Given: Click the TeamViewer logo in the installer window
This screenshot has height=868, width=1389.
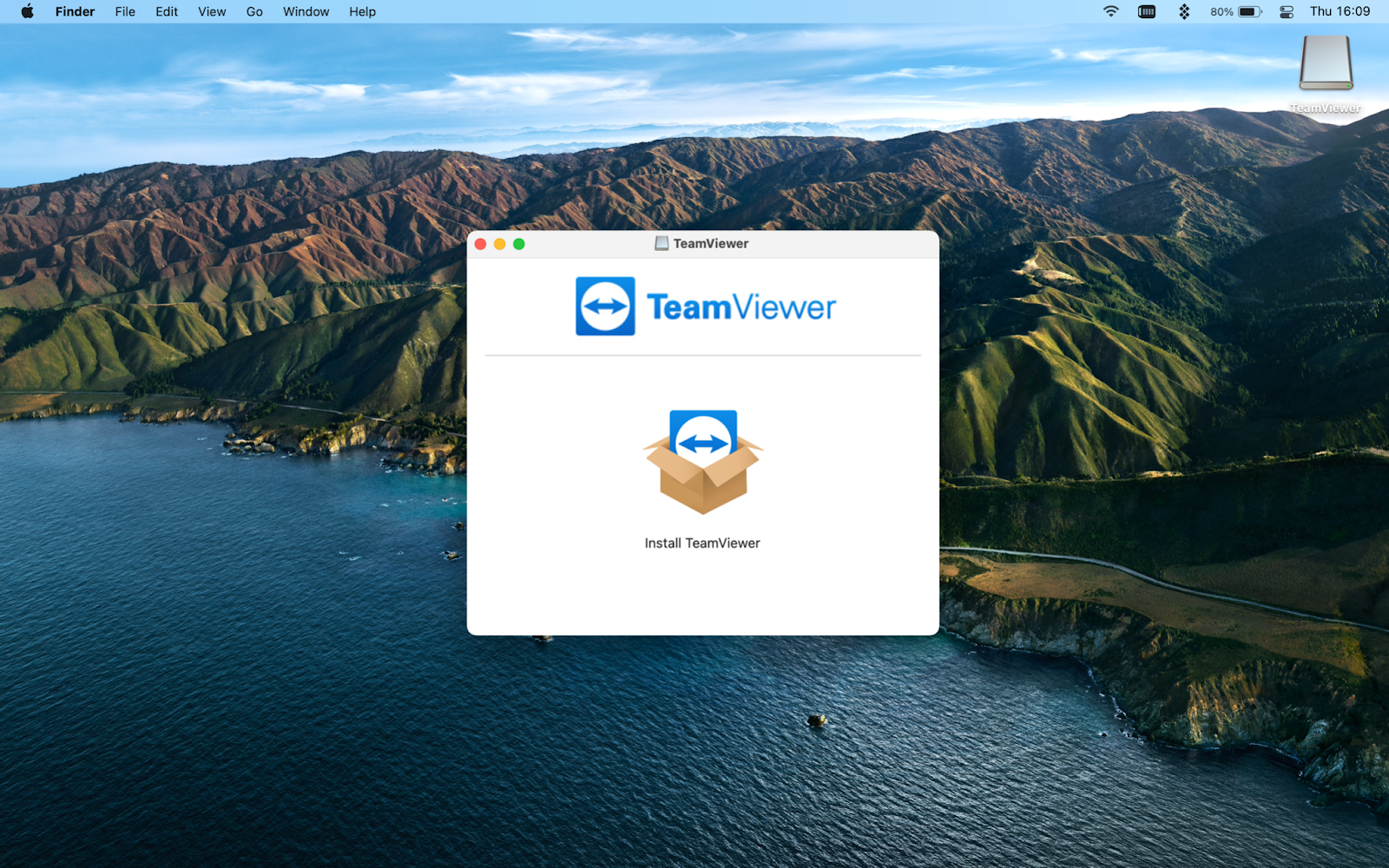Looking at the screenshot, I should [x=703, y=306].
